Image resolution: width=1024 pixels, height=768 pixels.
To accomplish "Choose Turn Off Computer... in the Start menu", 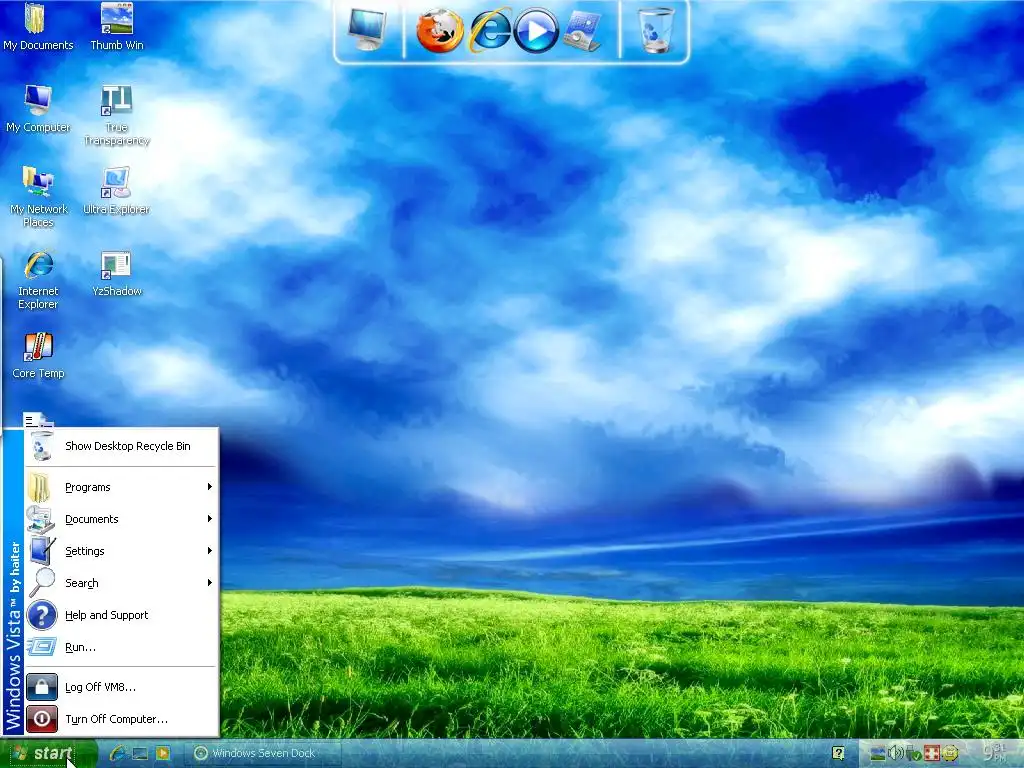I will pyautogui.click(x=120, y=719).
